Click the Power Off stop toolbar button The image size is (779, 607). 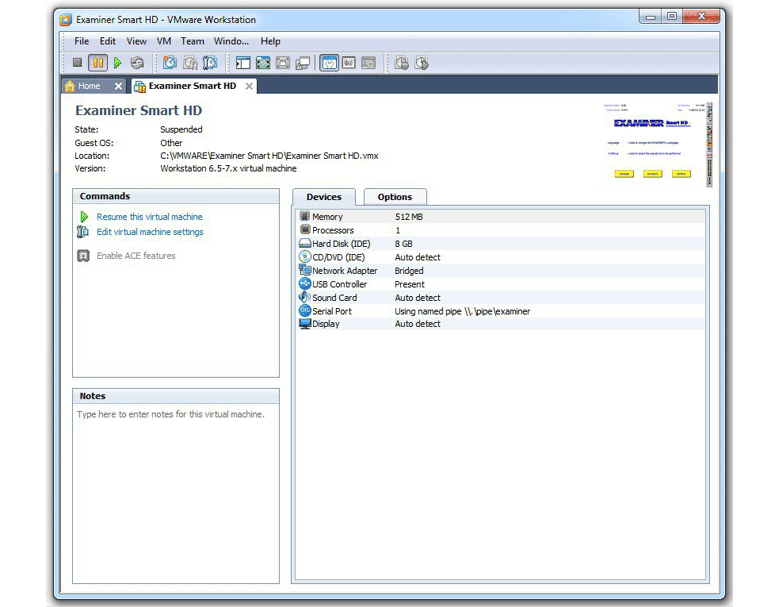pyautogui.click(x=78, y=63)
